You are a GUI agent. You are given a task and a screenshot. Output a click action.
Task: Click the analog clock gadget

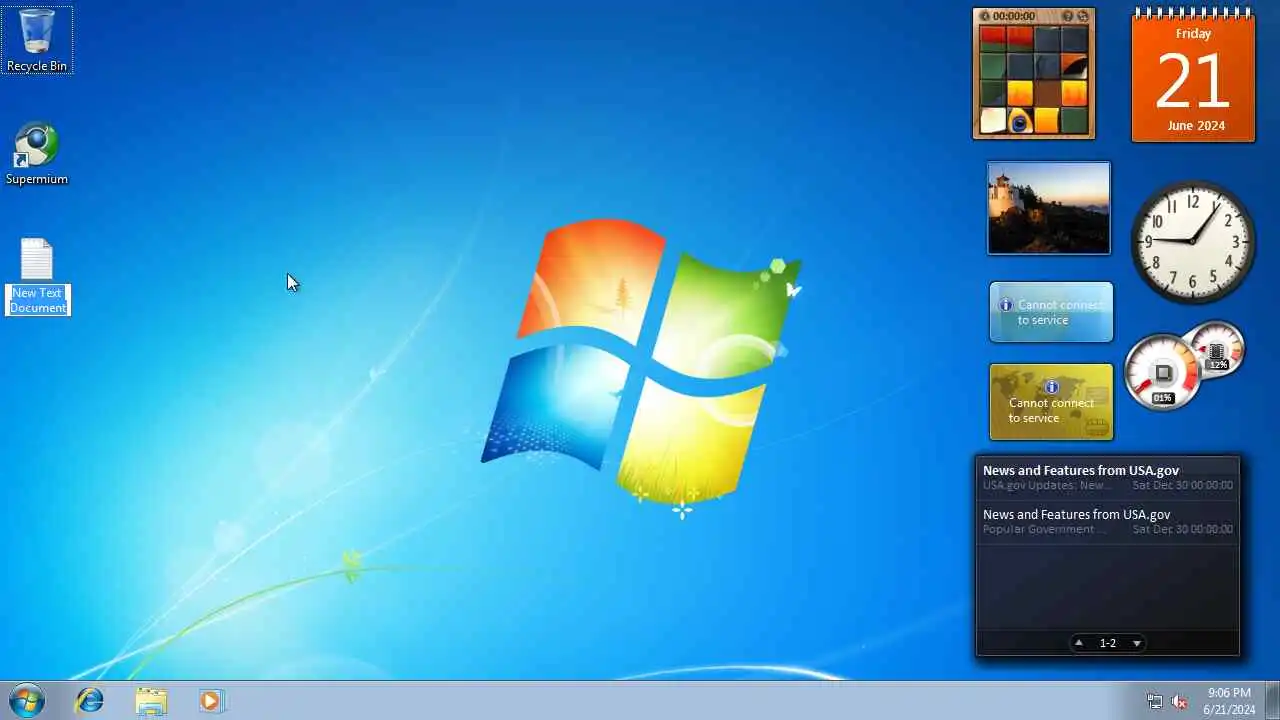[1193, 242]
